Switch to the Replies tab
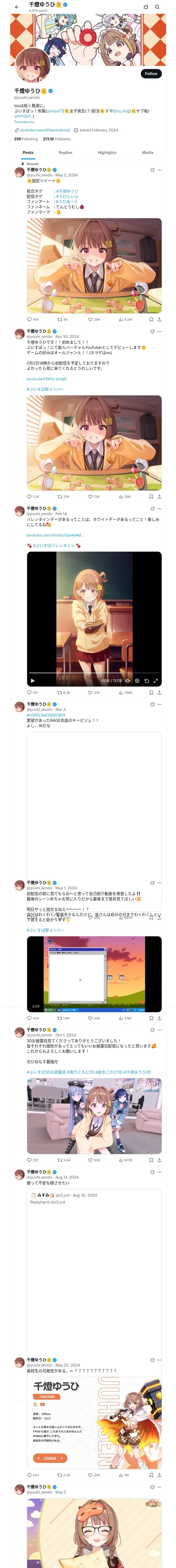 [x=65, y=153]
